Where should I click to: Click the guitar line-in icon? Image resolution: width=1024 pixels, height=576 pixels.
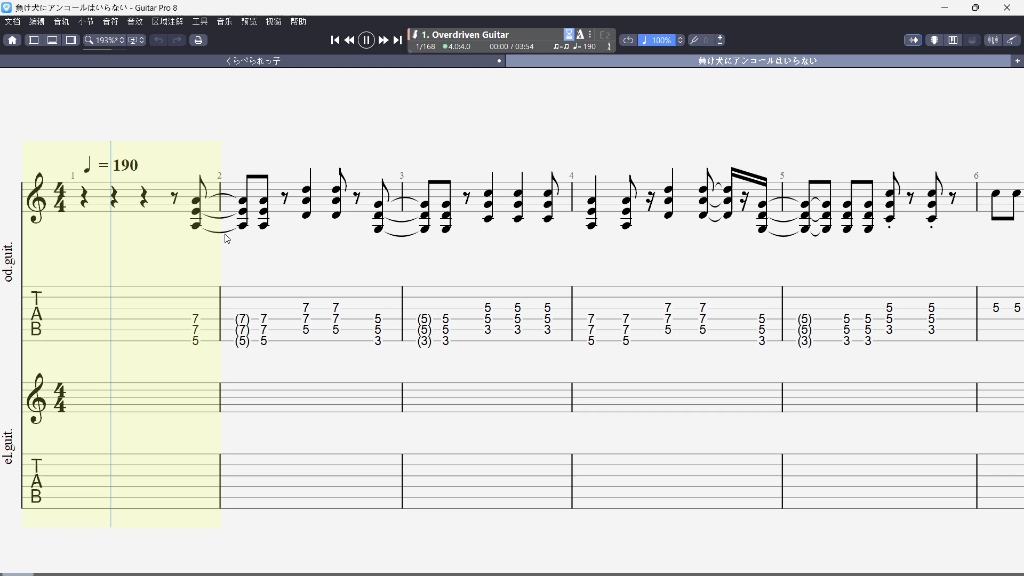pos(1011,40)
